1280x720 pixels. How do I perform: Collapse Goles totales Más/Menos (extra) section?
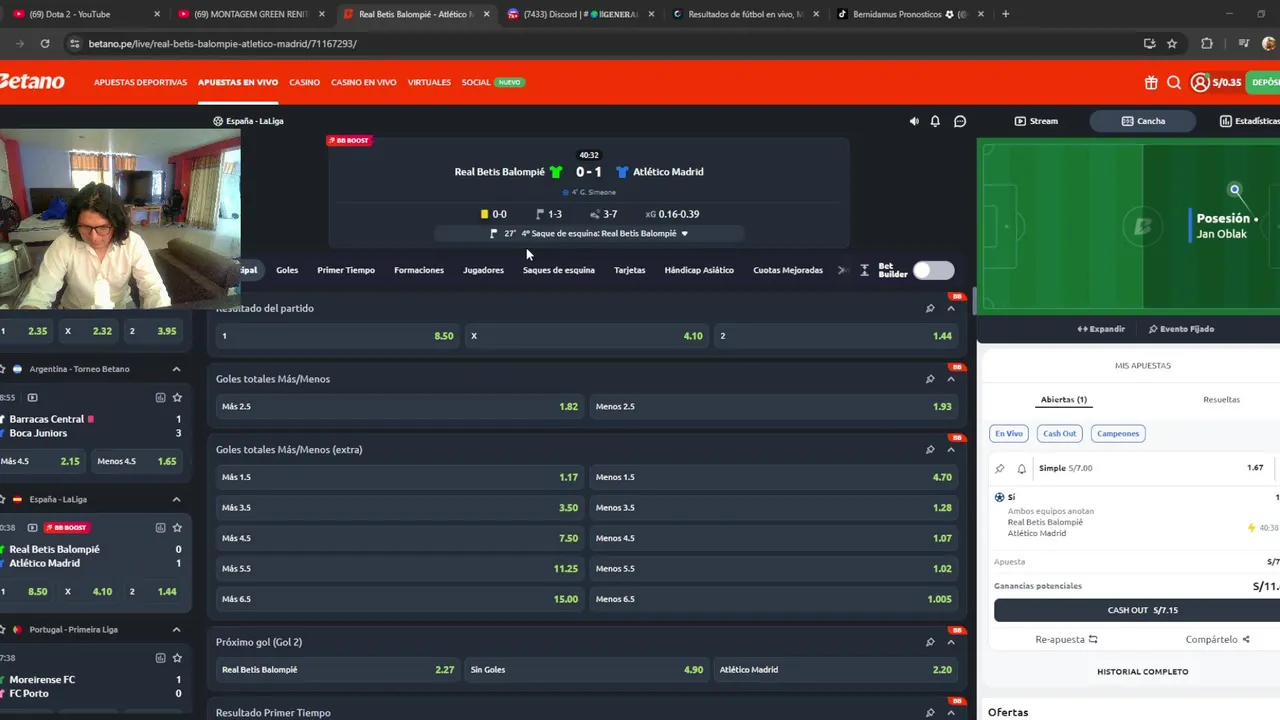point(951,450)
